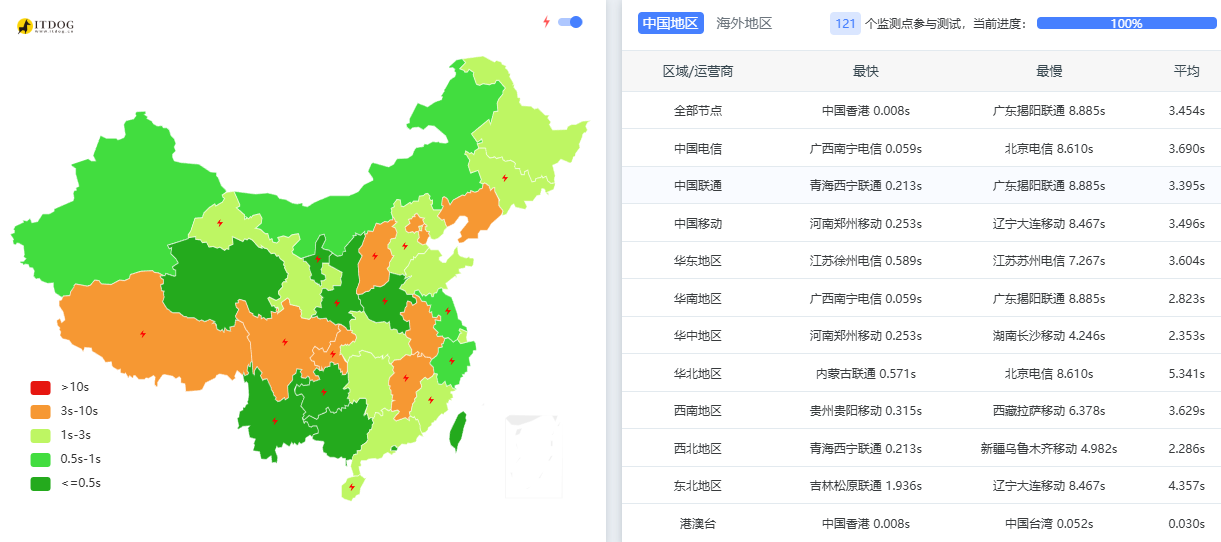Click the 100% progress bar

[x=1126, y=23]
